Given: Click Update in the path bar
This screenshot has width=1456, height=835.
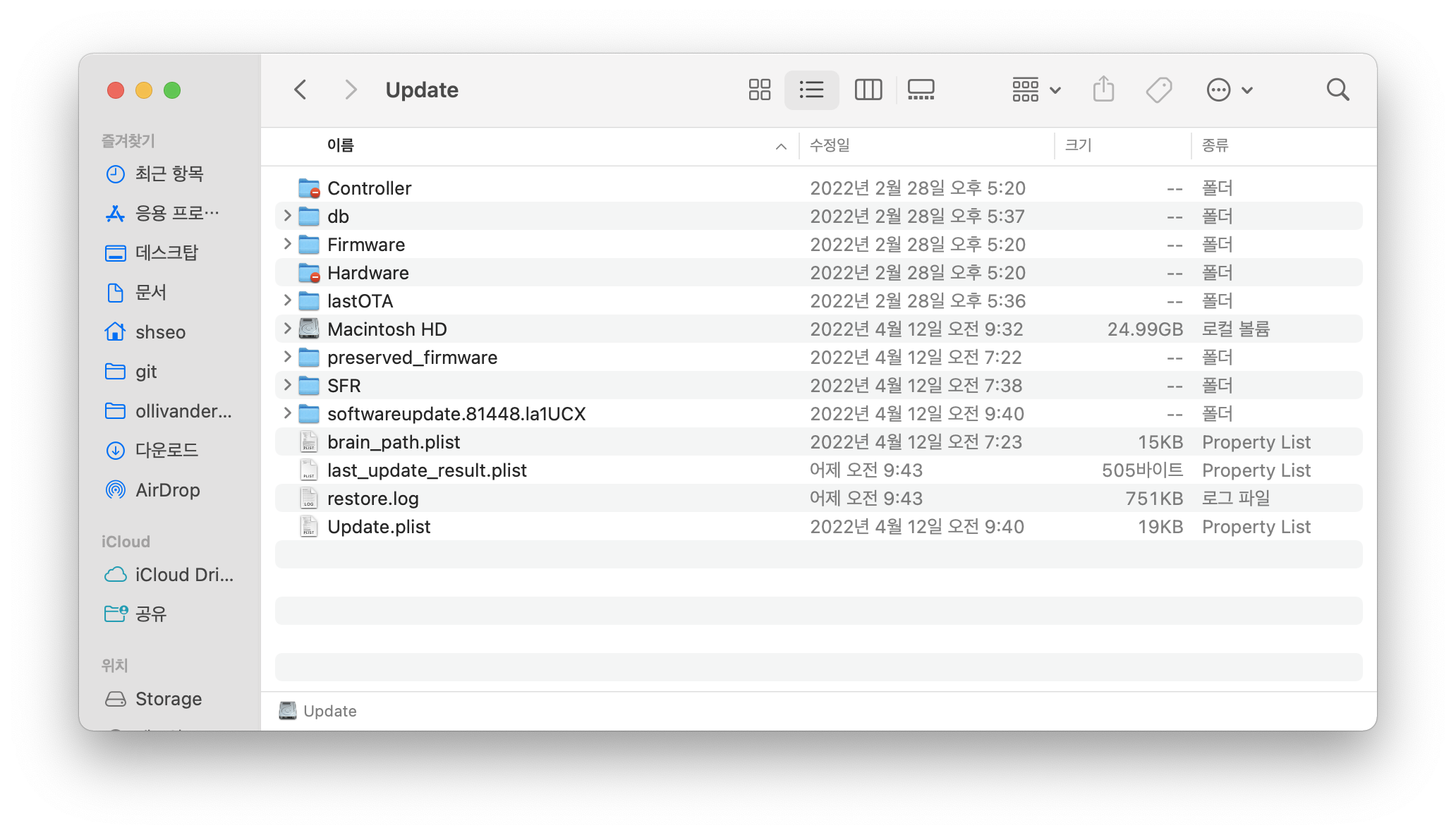Looking at the screenshot, I should pos(329,711).
